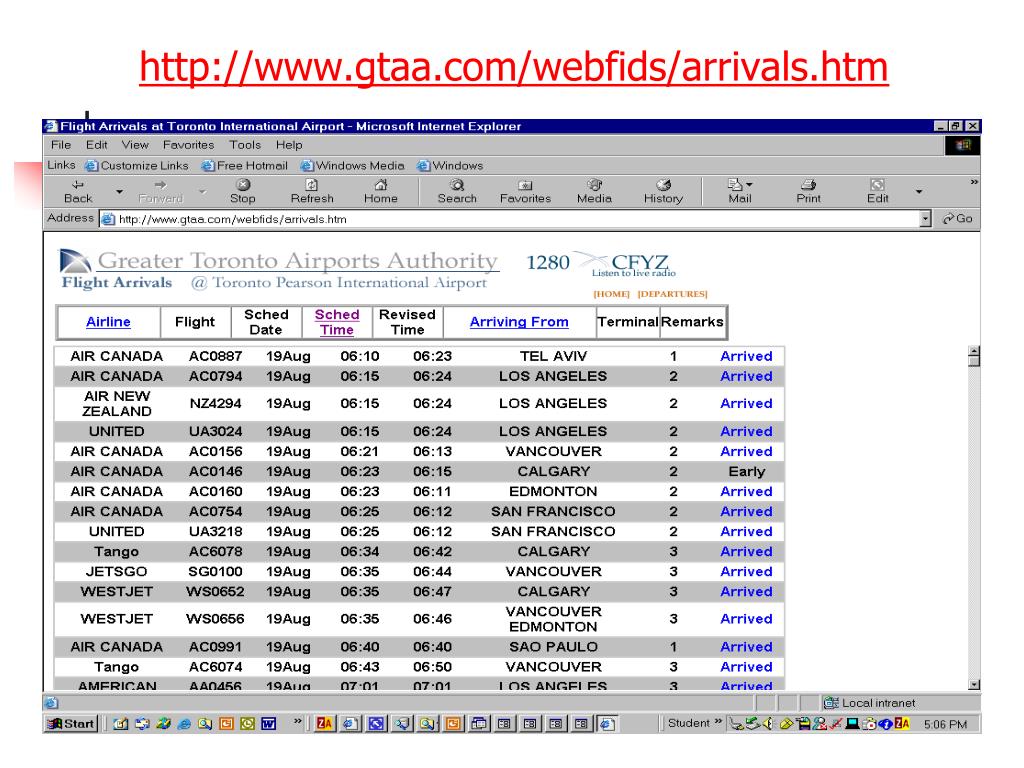Click the red gtaa.com URL in slide title
The width and height of the screenshot is (1024, 768).
513,67
